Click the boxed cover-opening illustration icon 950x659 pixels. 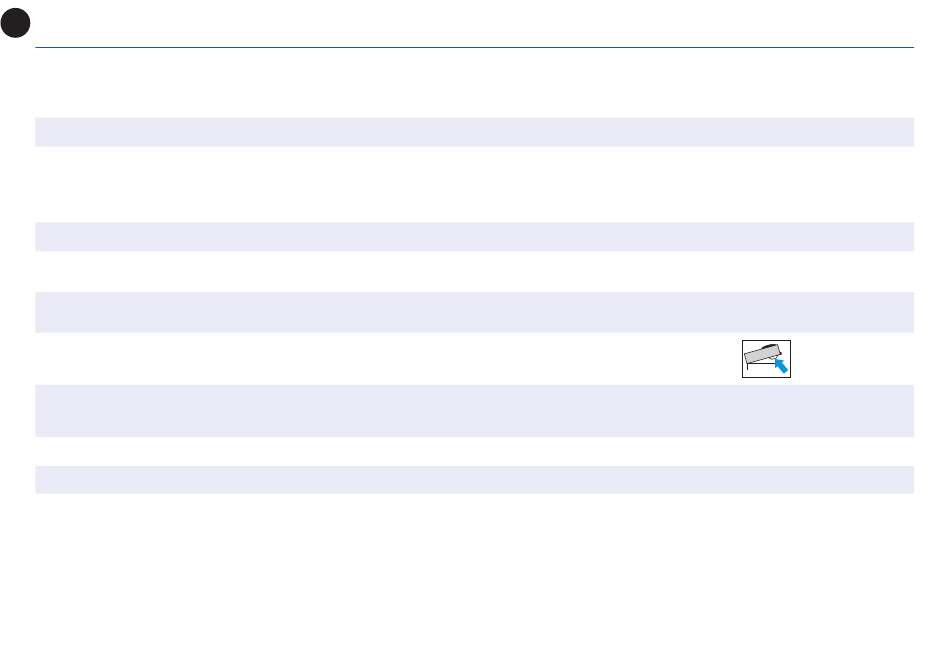pos(766,359)
